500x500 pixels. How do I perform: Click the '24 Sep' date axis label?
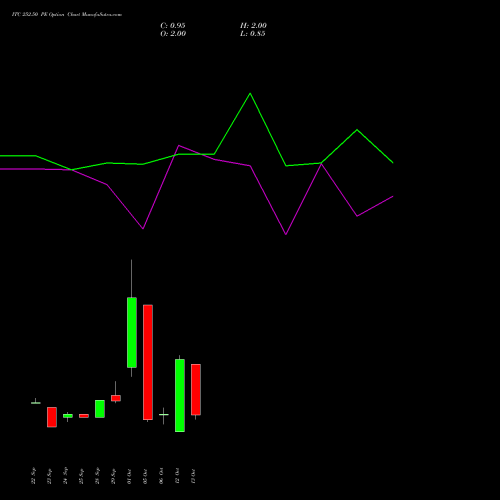coord(65,476)
